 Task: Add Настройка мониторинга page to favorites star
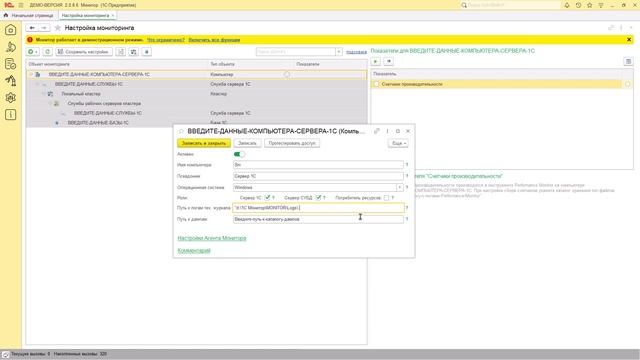coord(58,28)
